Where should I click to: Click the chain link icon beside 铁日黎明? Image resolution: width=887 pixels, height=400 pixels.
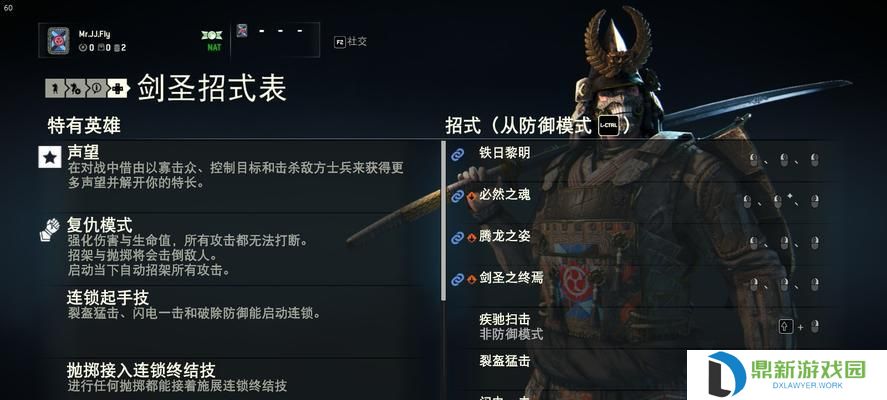point(457,154)
